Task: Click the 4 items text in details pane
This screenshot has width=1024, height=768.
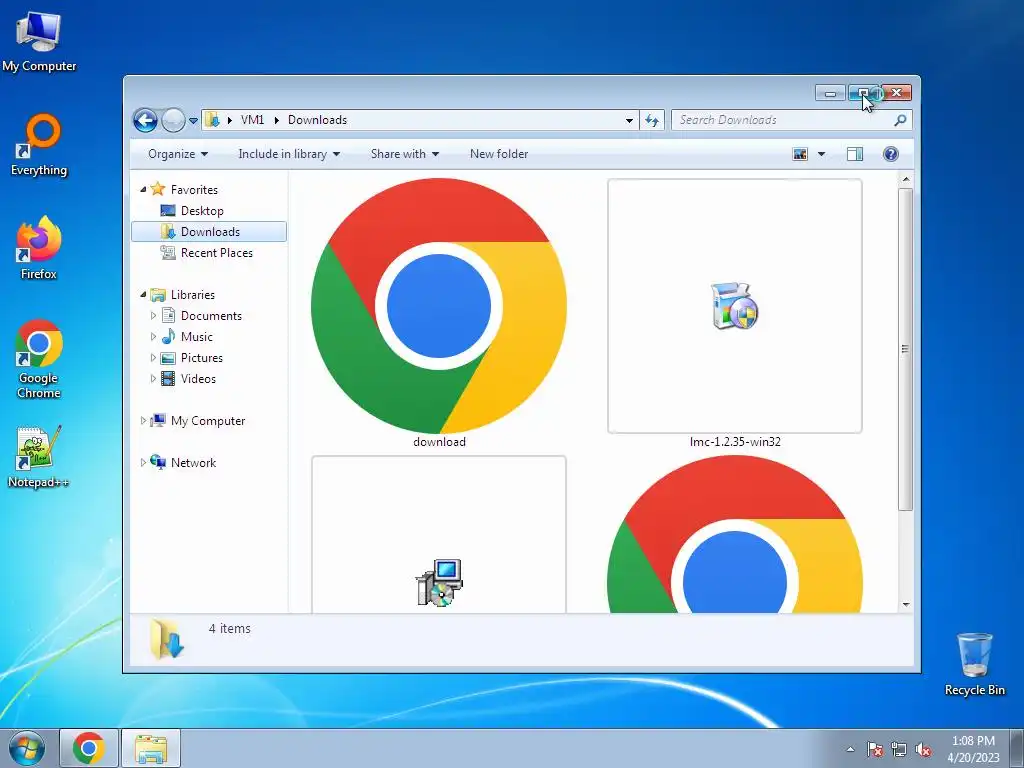Action: (229, 628)
